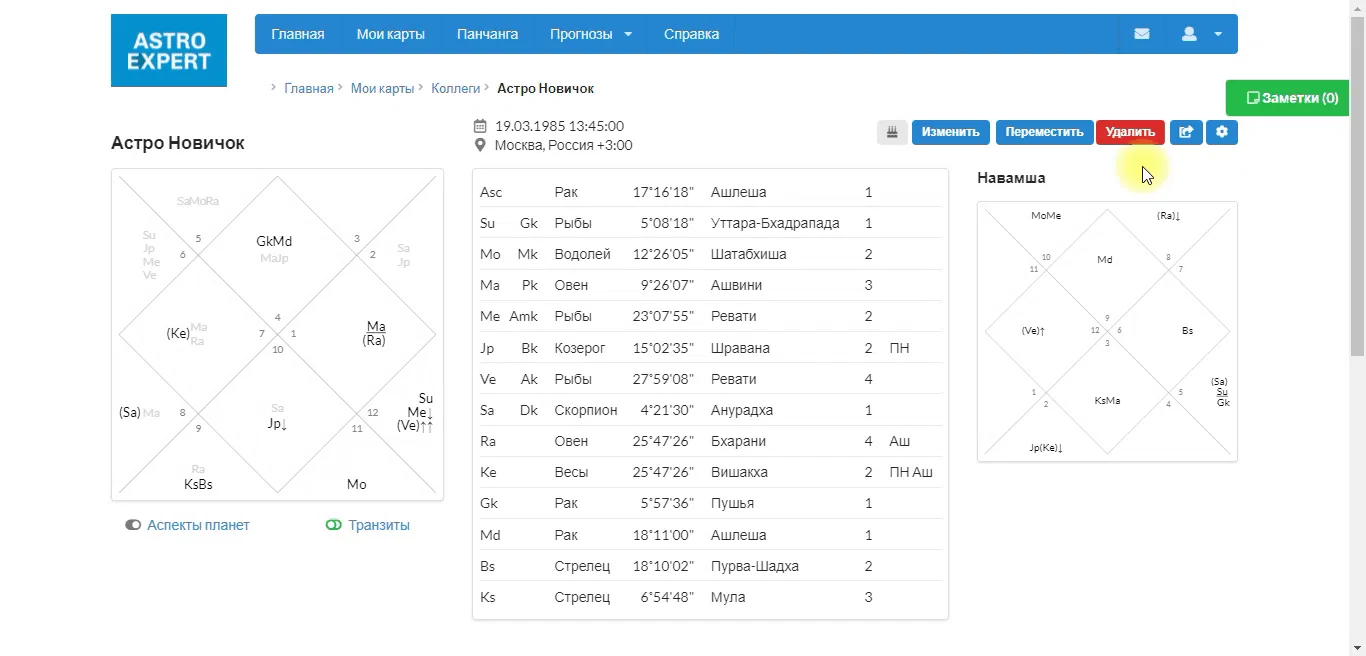This screenshot has height=656, width=1366.
Task: Click the birthday cake icon button
Action: tap(892, 132)
